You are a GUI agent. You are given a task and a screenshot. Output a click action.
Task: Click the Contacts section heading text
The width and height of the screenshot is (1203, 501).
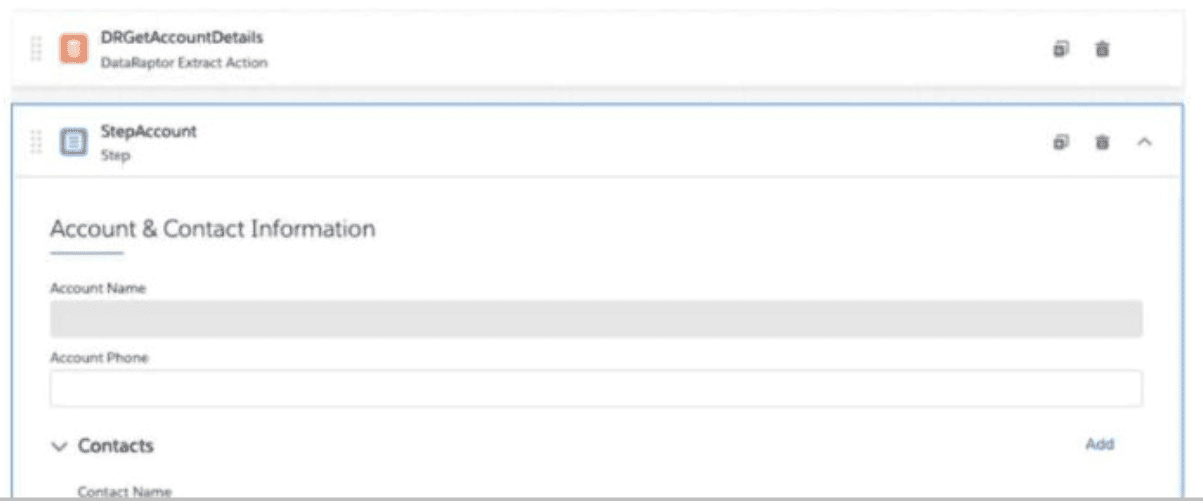(116, 446)
